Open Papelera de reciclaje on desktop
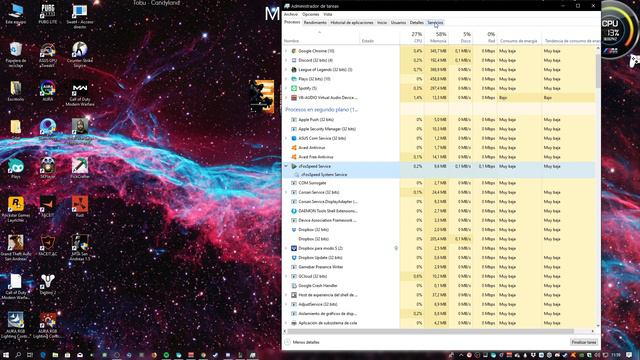The width and height of the screenshot is (640, 360). 16,54
